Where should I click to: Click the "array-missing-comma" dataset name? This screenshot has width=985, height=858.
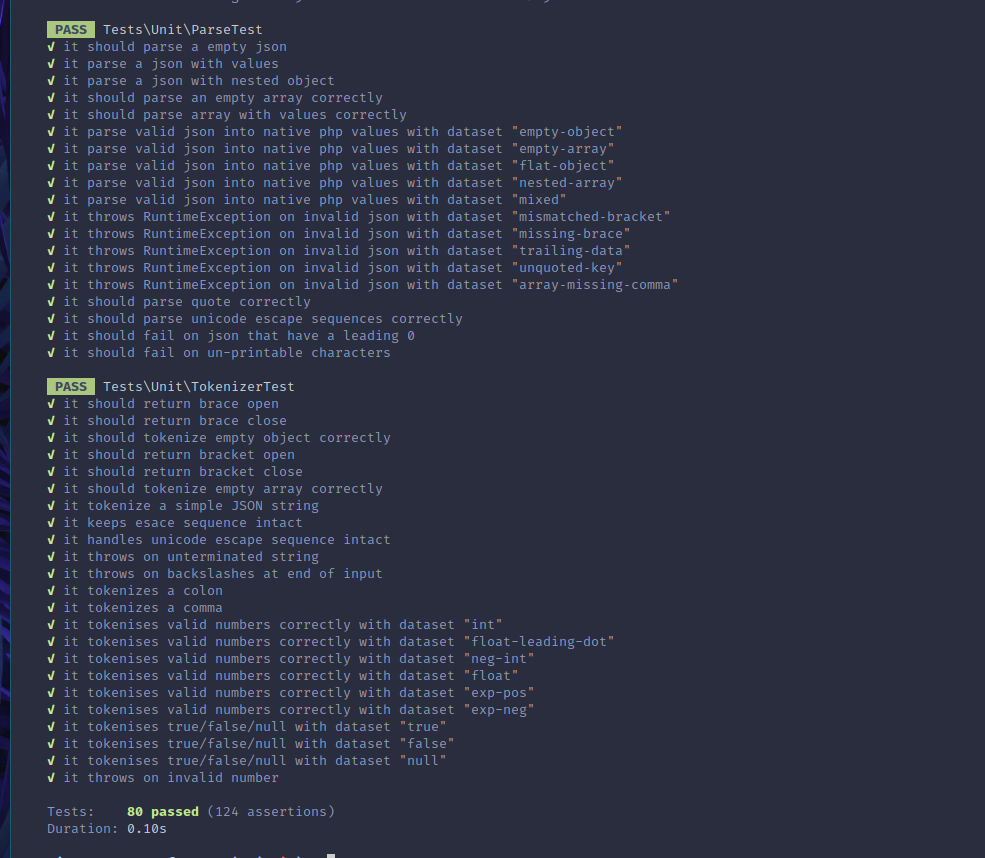click(x=595, y=285)
